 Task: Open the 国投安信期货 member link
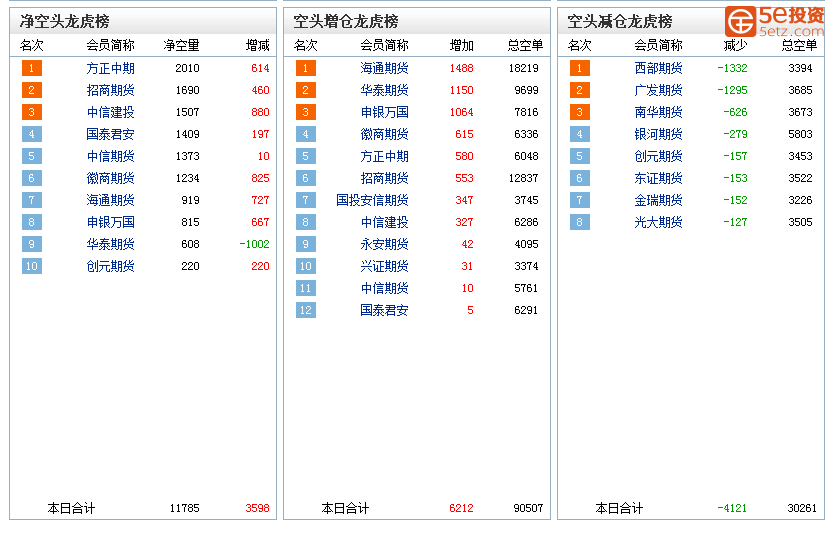(x=372, y=201)
